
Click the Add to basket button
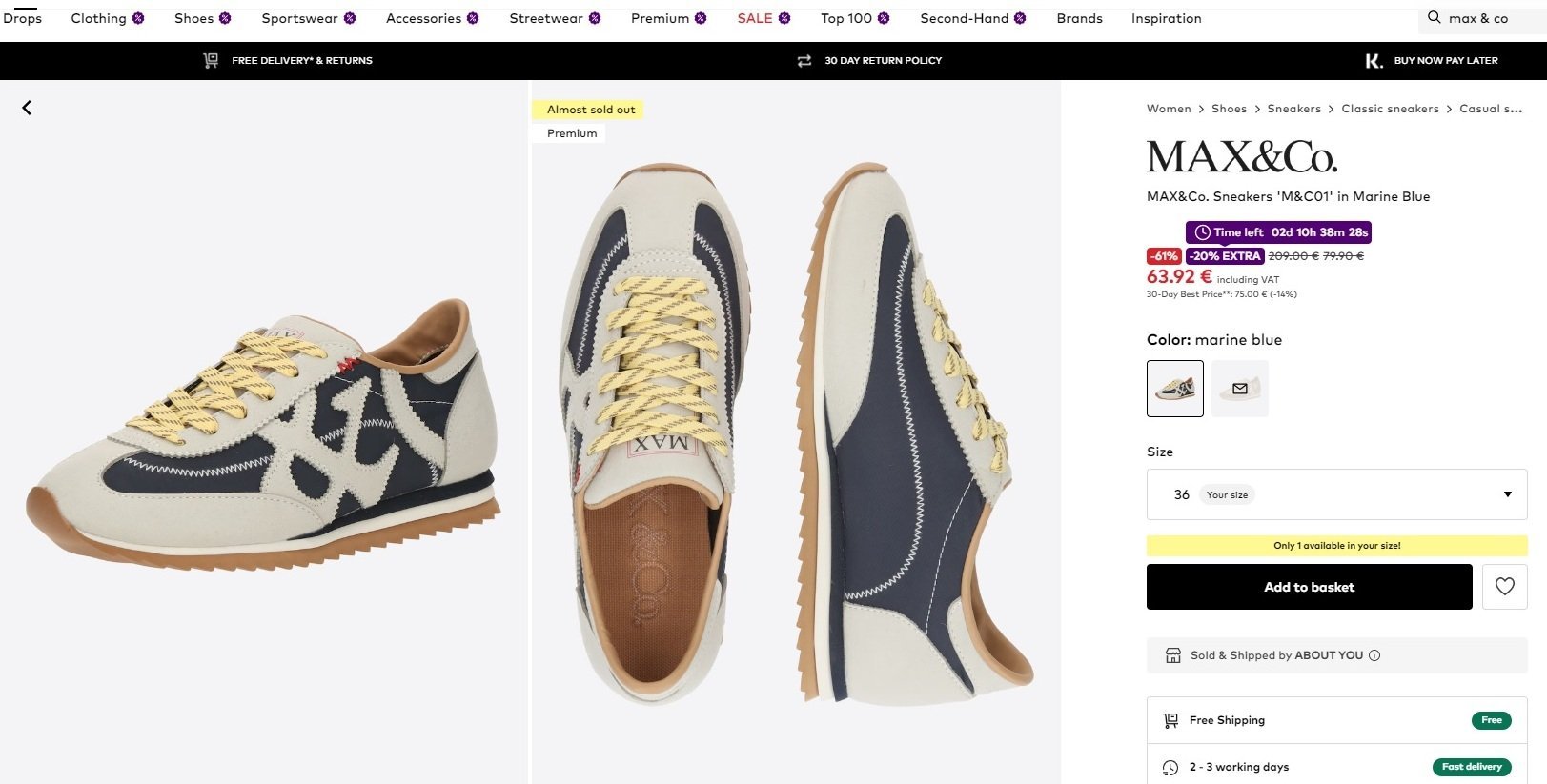[x=1309, y=587]
